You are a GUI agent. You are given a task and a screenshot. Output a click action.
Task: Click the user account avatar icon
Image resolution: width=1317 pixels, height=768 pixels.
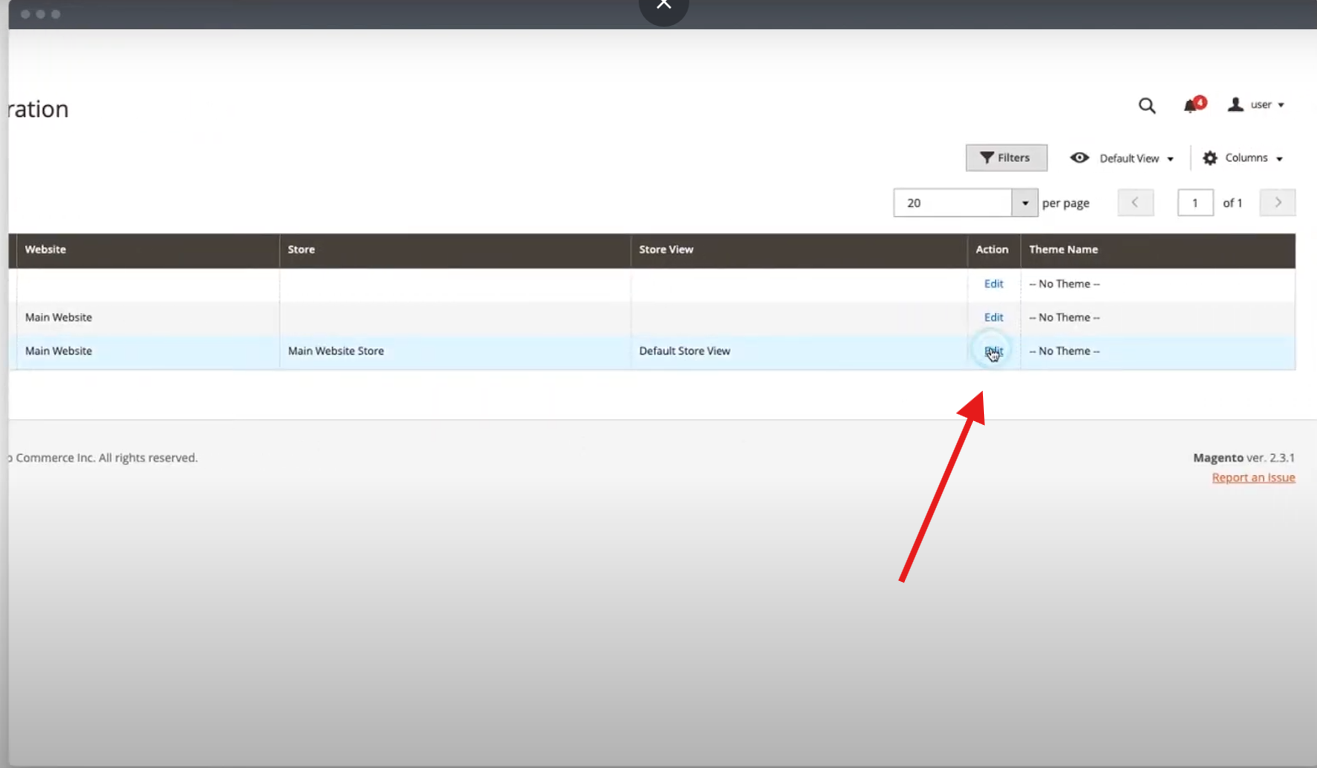click(x=1236, y=104)
